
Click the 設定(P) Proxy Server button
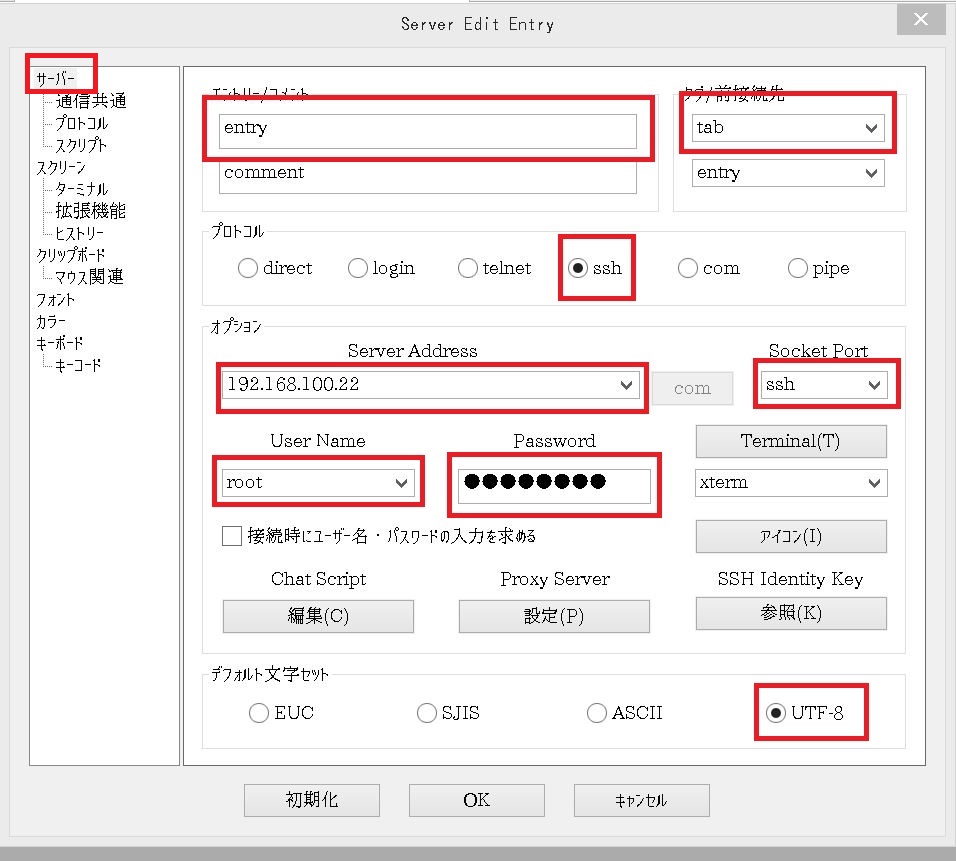pos(554,613)
